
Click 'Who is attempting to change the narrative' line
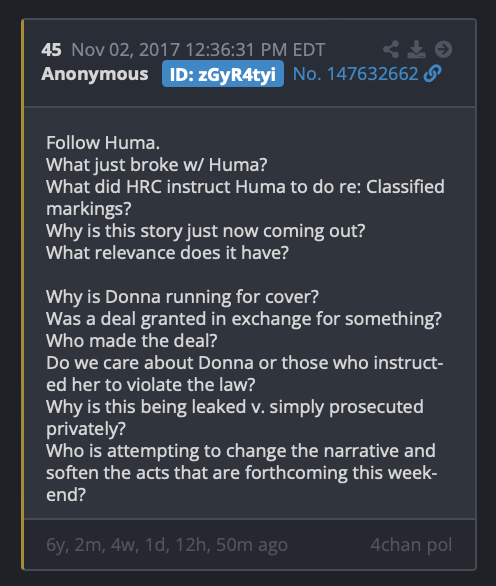(241, 451)
